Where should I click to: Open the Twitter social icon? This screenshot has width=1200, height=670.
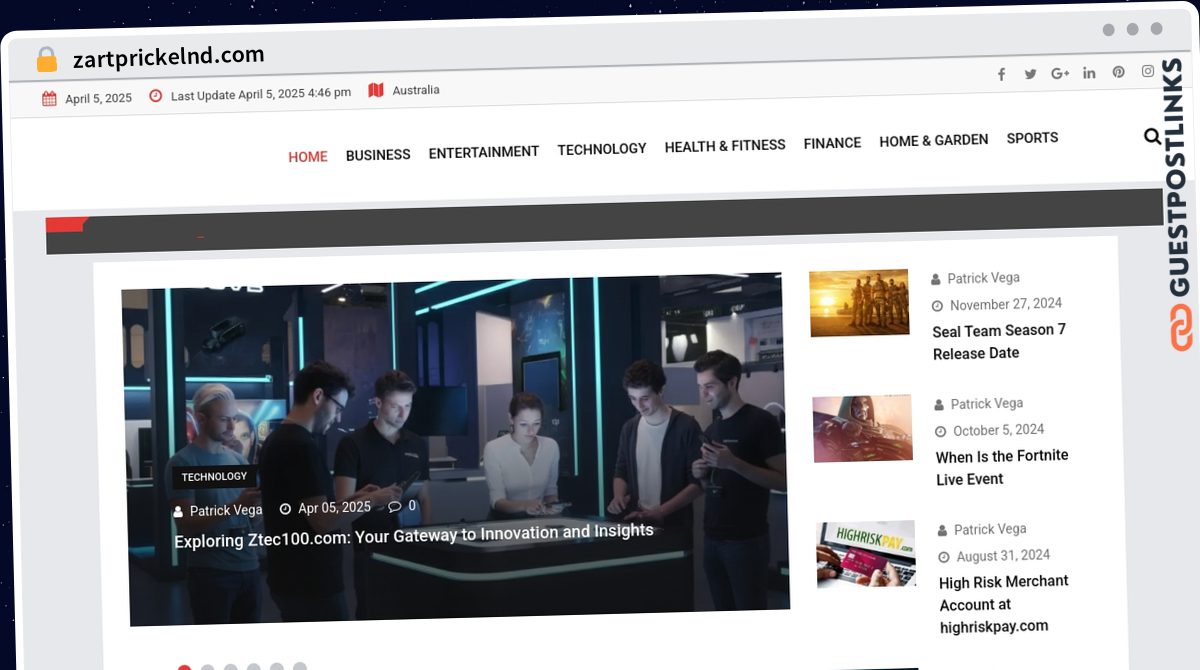click(1030, 74)
